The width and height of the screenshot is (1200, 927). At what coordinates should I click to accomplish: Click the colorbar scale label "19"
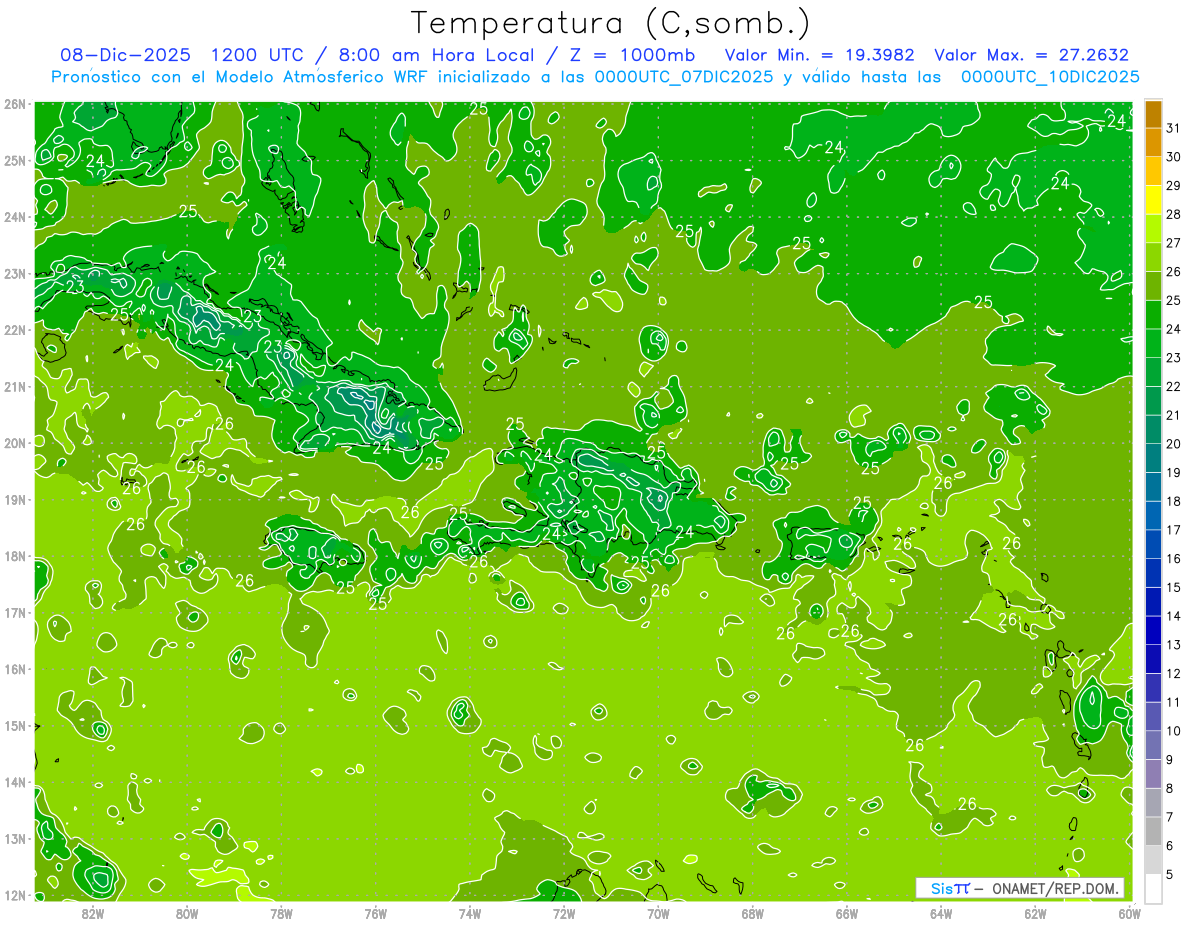[x=1174, y=472]
